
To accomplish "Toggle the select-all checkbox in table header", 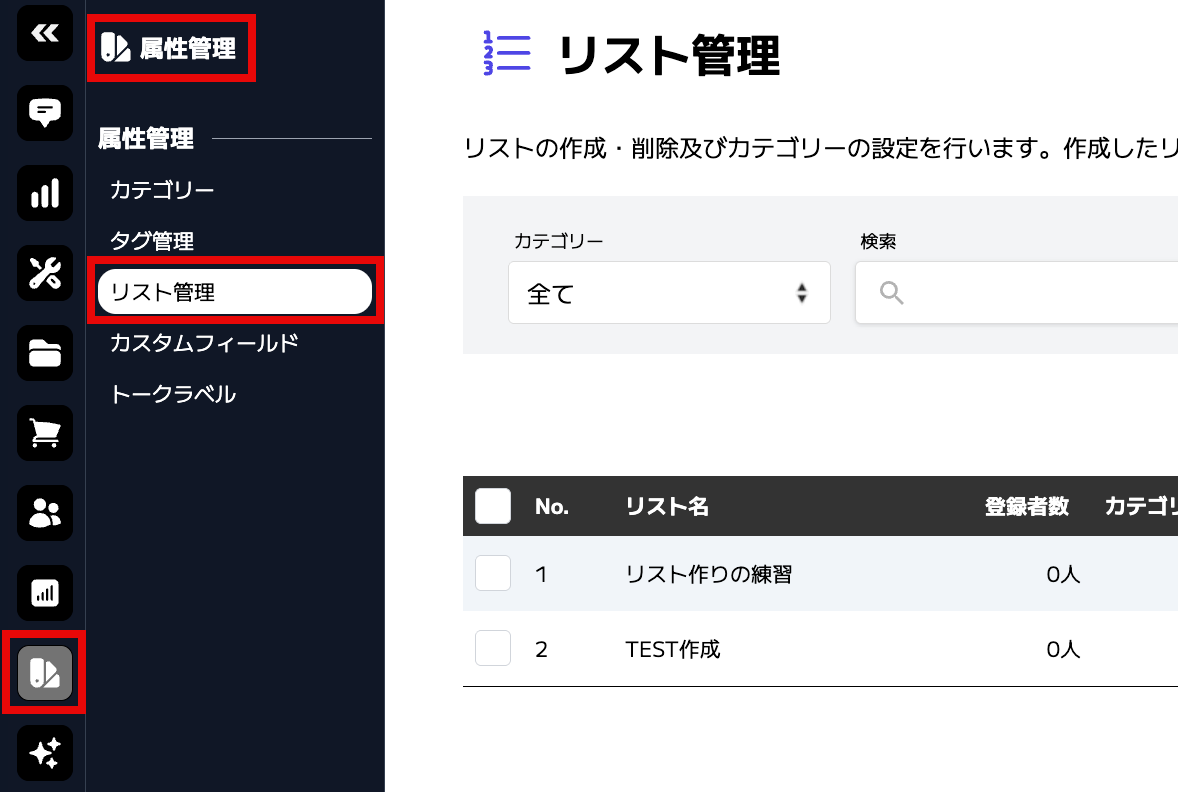I will click(x=493, y=506).
